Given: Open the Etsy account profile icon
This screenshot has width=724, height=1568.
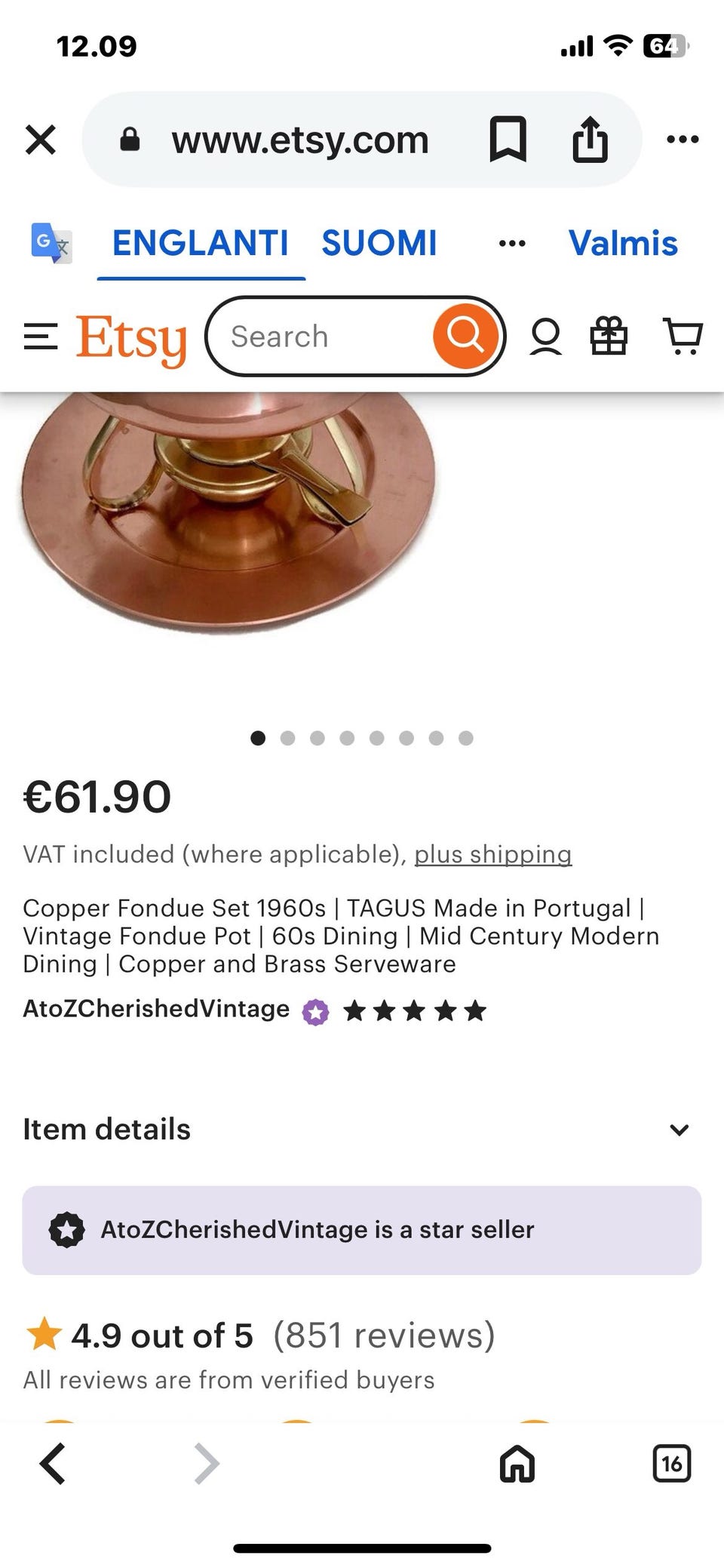Looking at the screenshot, I should tap(545, 337).
